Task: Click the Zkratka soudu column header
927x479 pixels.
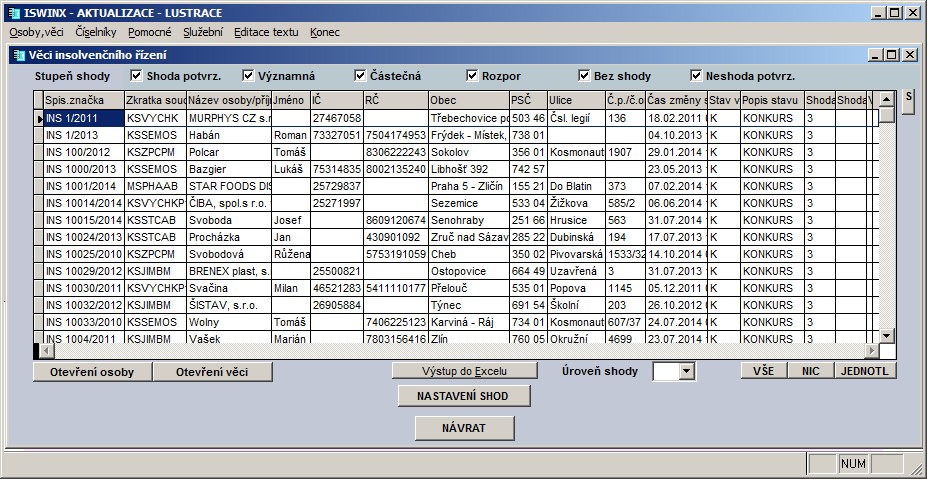Action: pyautogui.click(x=156, y=100)
